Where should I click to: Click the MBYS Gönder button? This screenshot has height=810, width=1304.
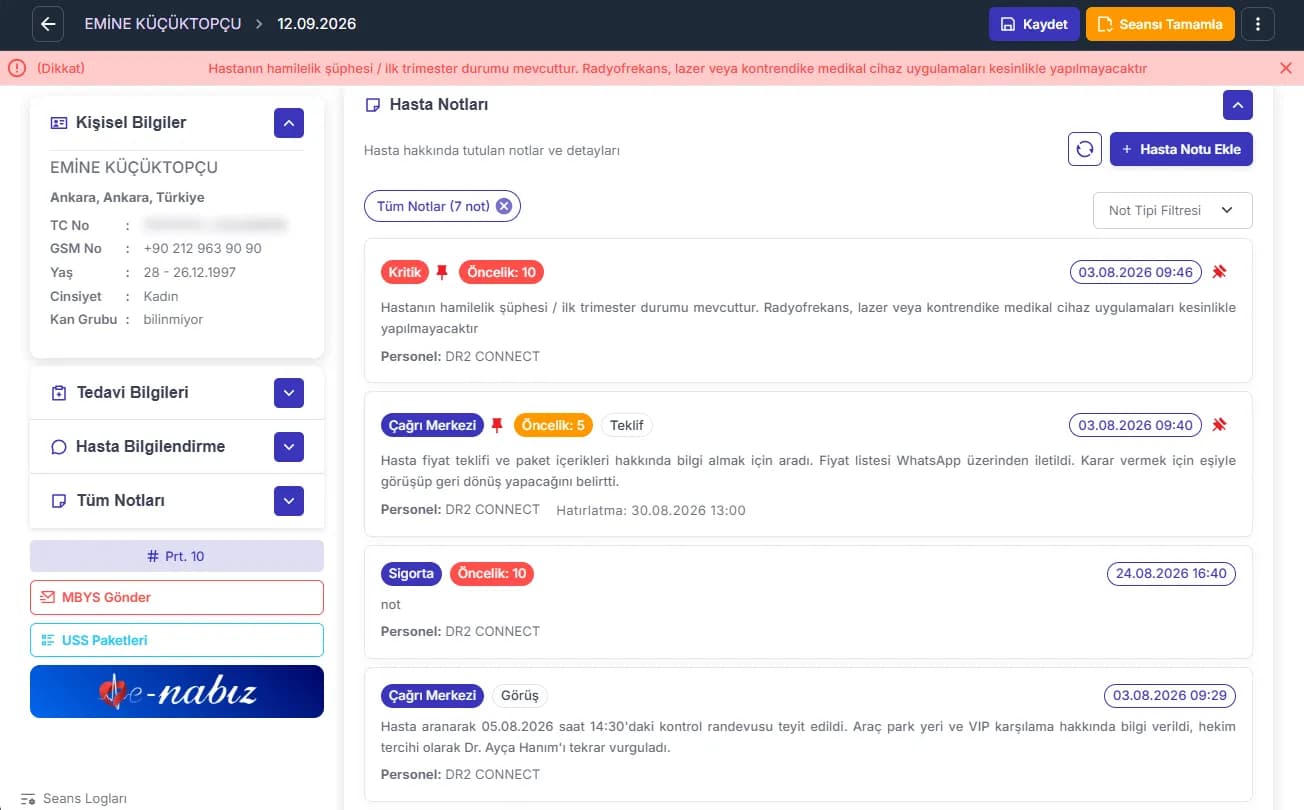tap(177, 597)
